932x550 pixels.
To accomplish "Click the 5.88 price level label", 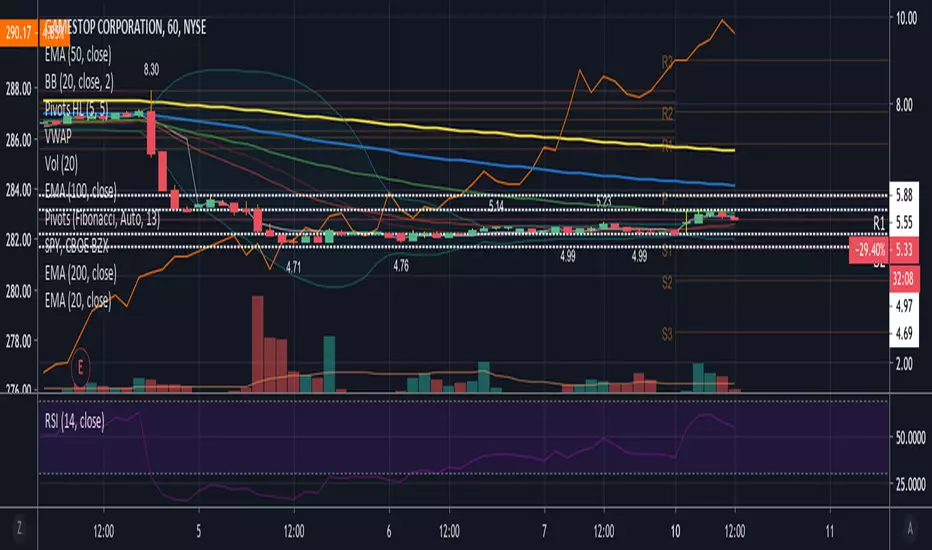I will tap(904, 195).
